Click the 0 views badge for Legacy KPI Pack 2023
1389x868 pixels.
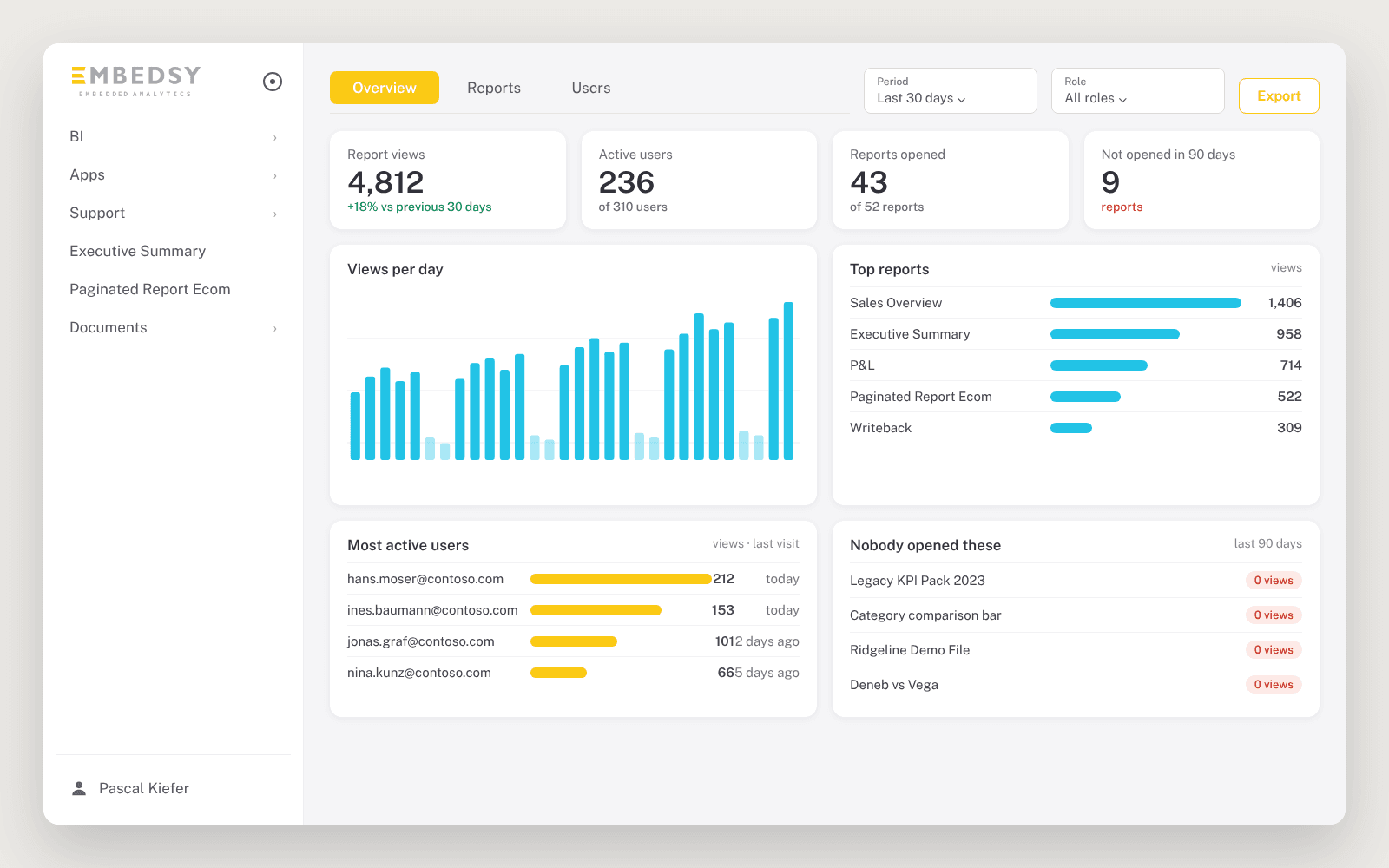tap(1274, 581)
